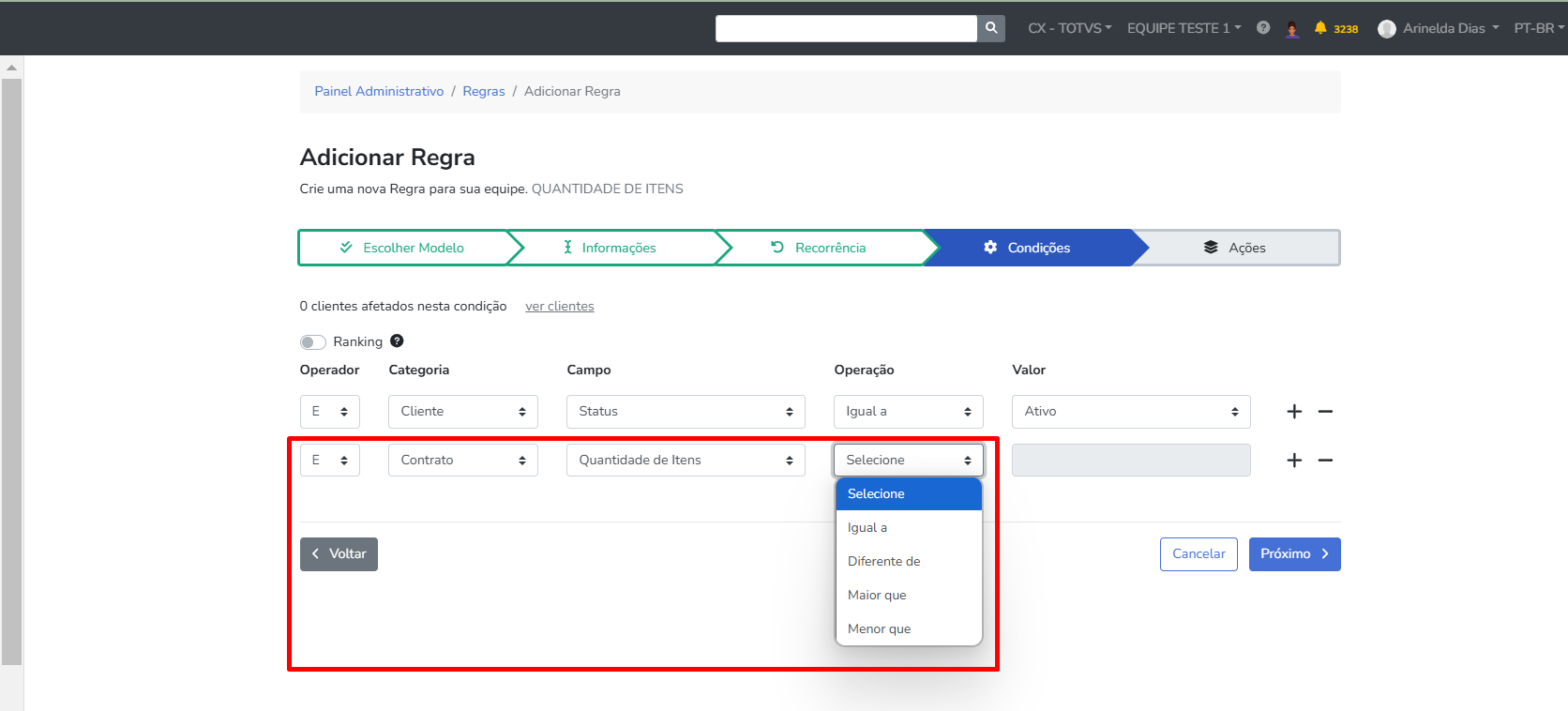Switch to the Recorrência step tab

tap(819, 248)
